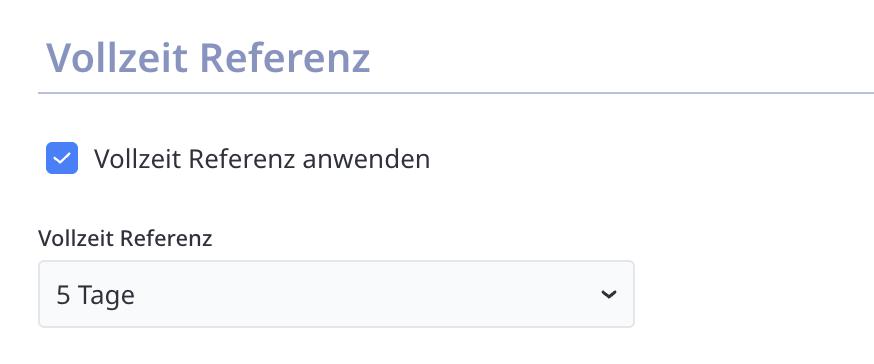
Task: Click the word 'Vollzeit' in the checkbox label
Action: pyautogui.click(x=137, y=159)
